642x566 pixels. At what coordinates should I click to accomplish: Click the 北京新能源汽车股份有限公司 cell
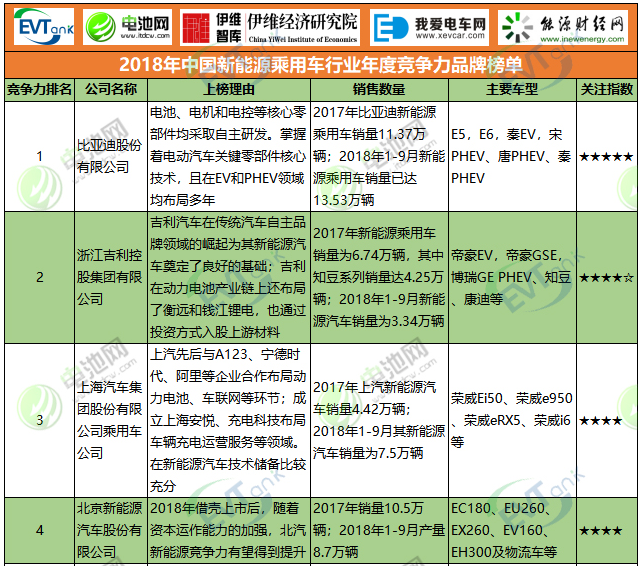click(110, 530)
